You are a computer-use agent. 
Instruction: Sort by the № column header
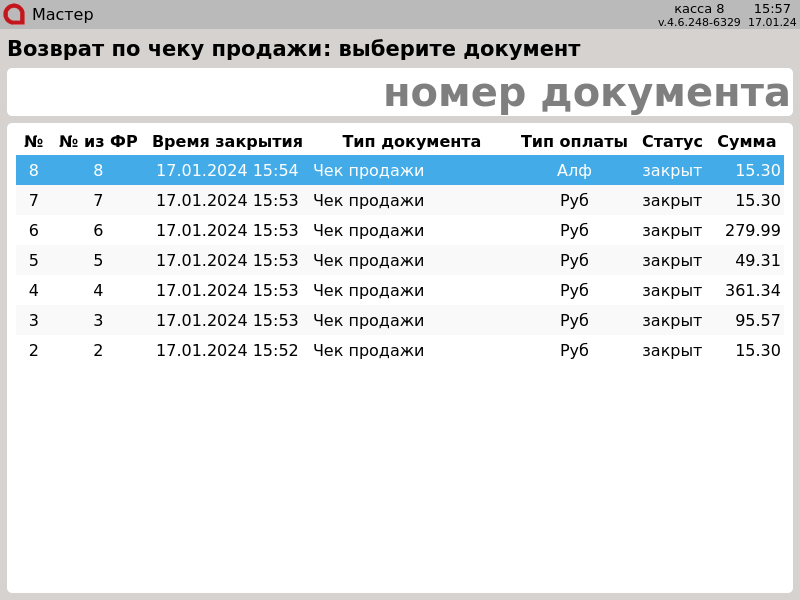click(33, 142)
